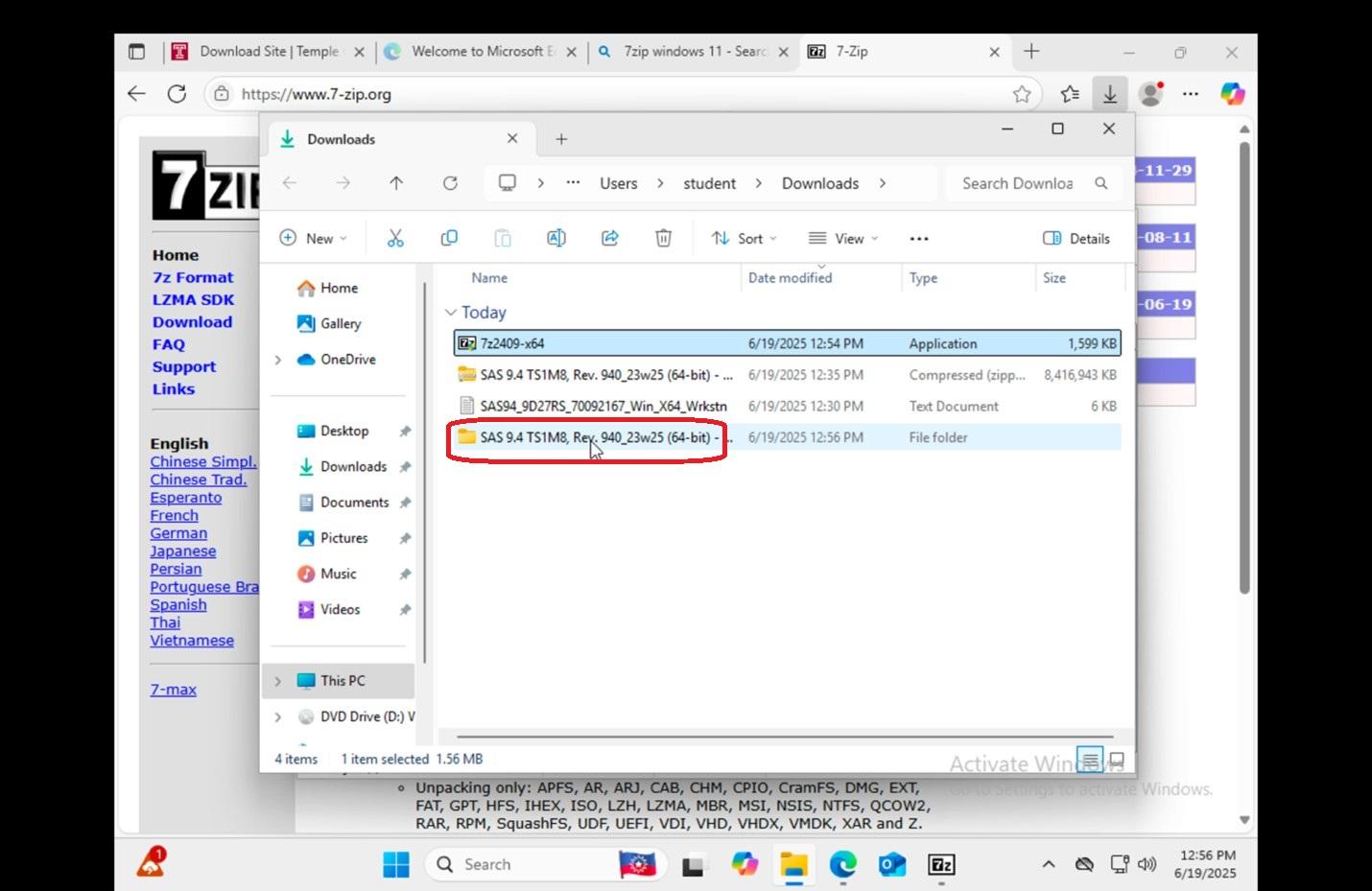Open Pictures in the navigation pane

tap(344, 538)
